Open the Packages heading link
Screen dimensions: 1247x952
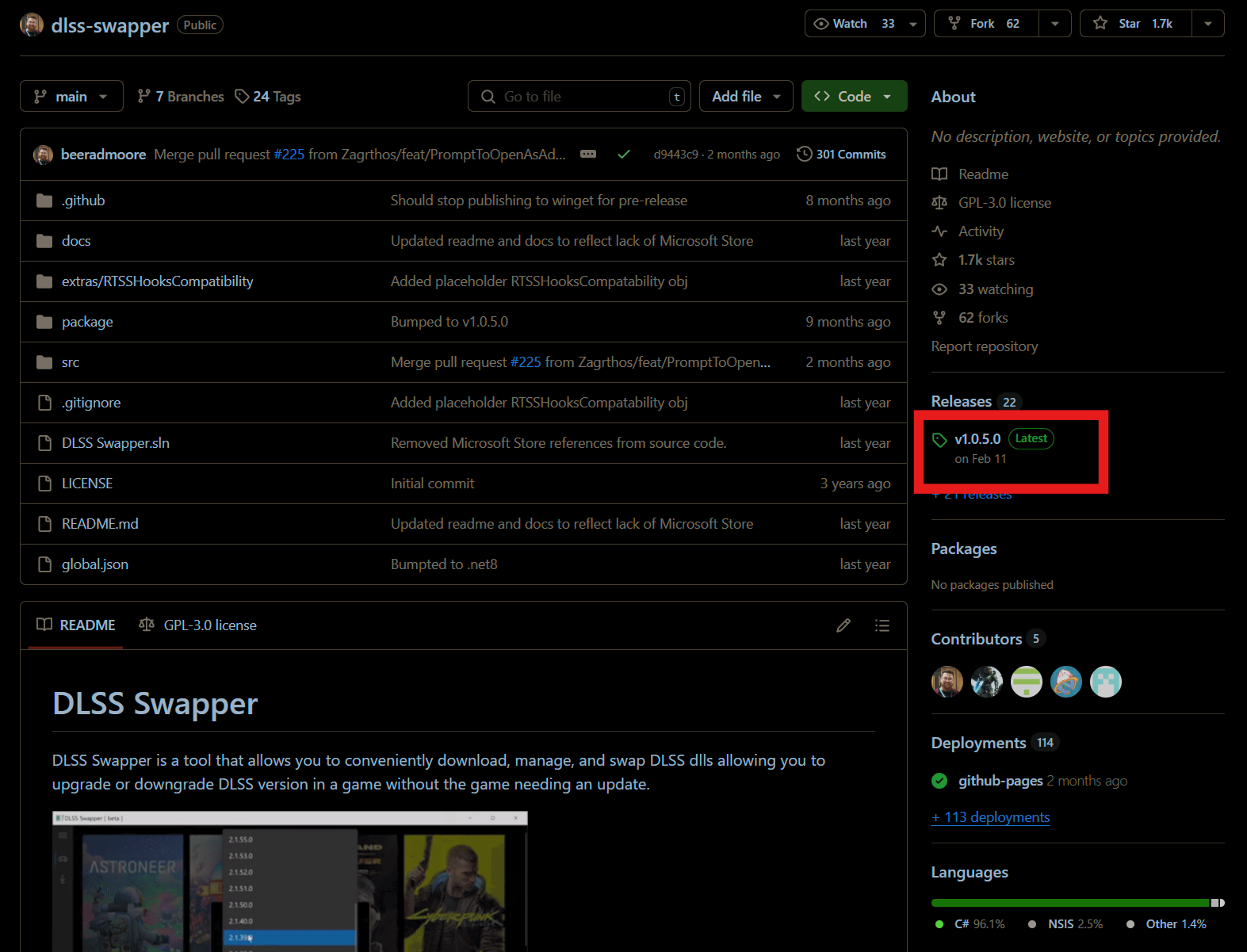(964, 549)
